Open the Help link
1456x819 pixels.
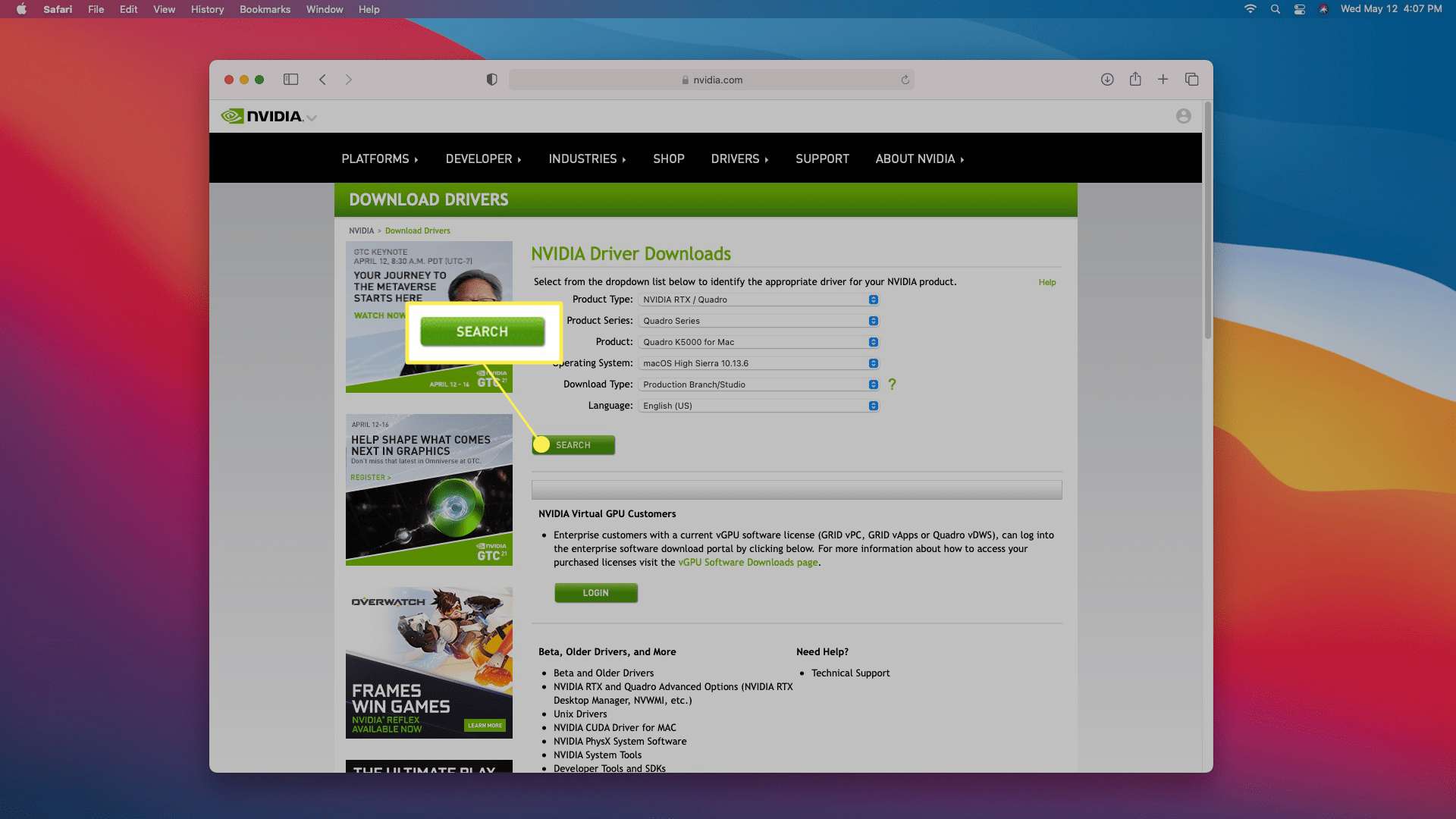(x=1046, y=282)
